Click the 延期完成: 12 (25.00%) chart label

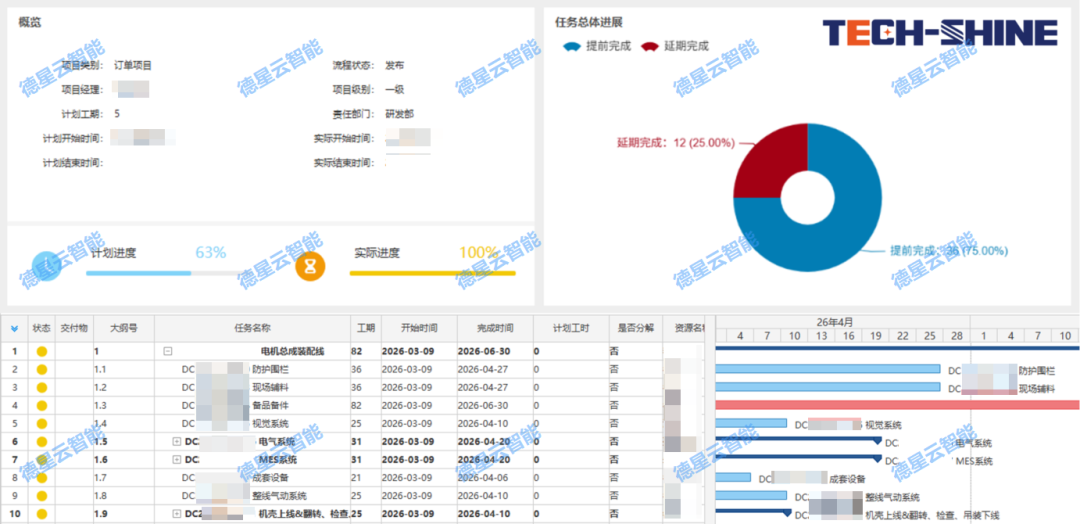(676, 143)
